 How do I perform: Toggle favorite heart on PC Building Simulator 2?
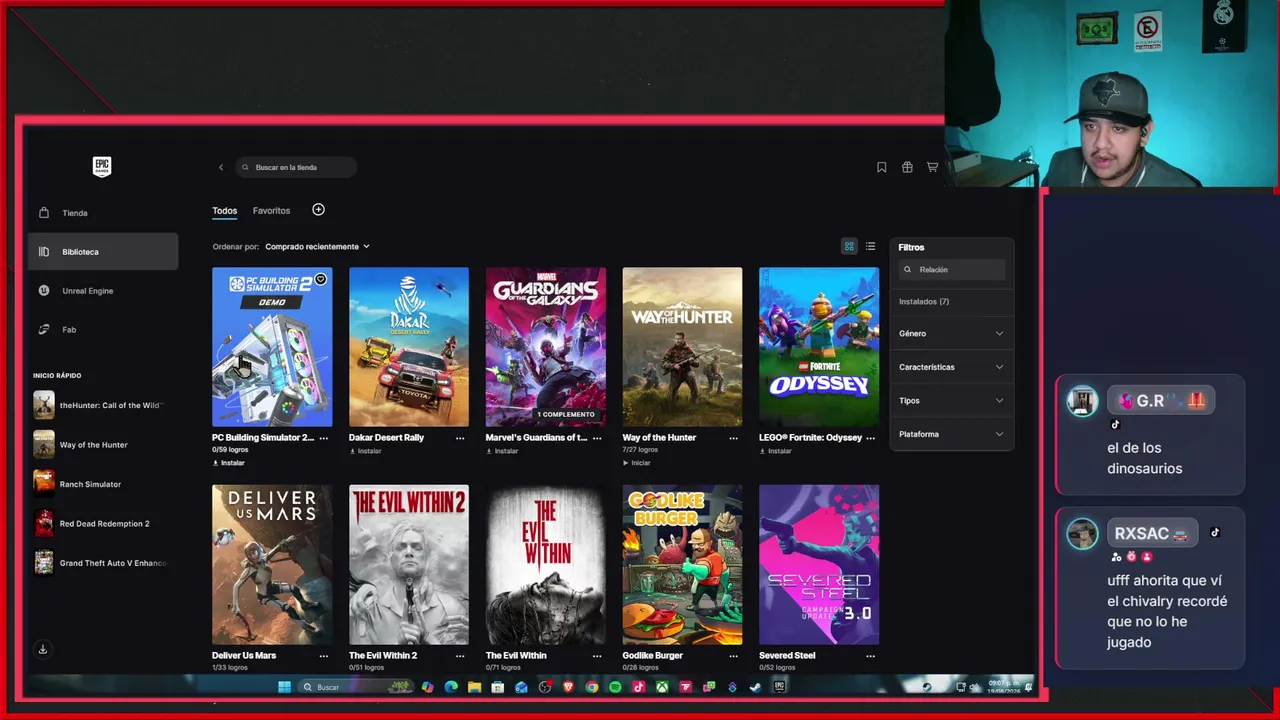click(x=321, y=279)
